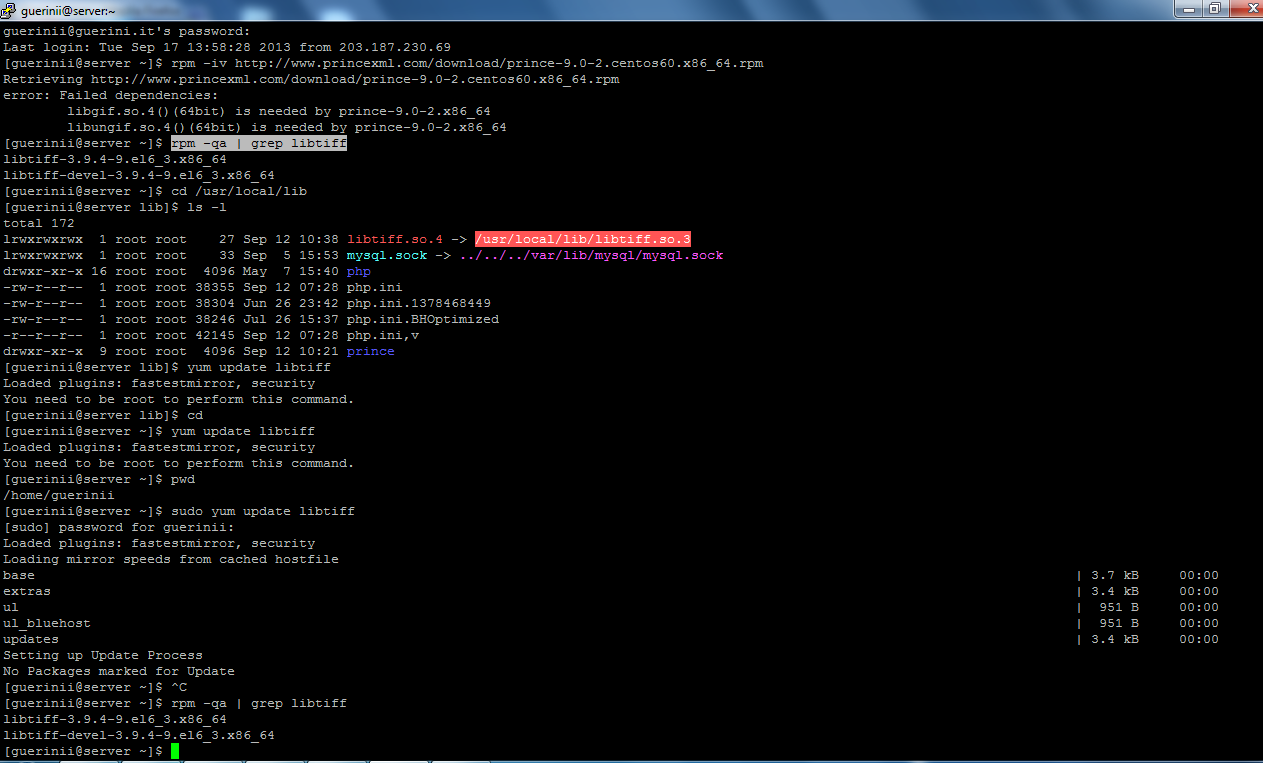Viewport: 1263px width, 763px height.
Task: Click the php.ini.BHOptimized file name
Action: point(422,319)
